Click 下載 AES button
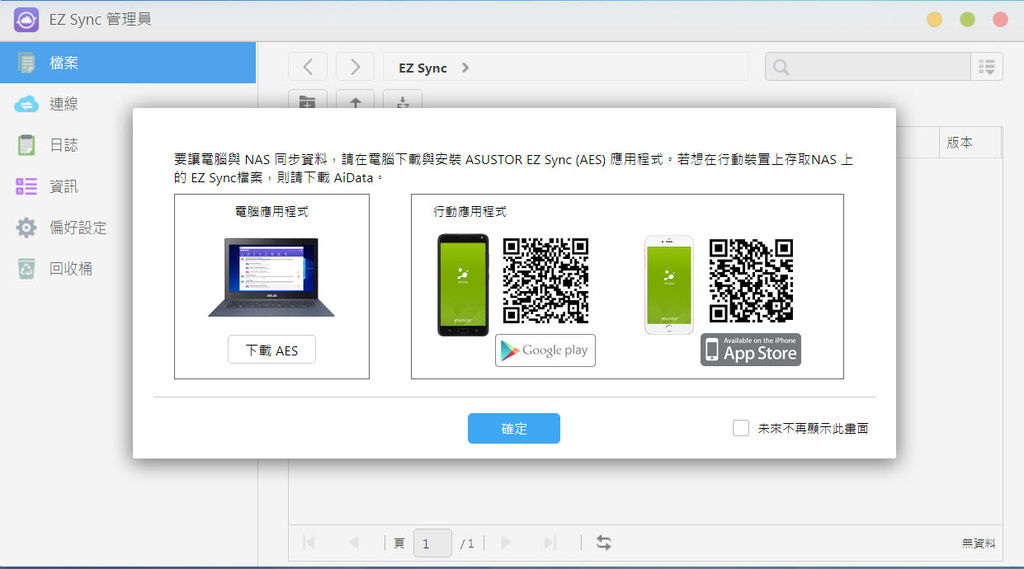 coord(272,350)
